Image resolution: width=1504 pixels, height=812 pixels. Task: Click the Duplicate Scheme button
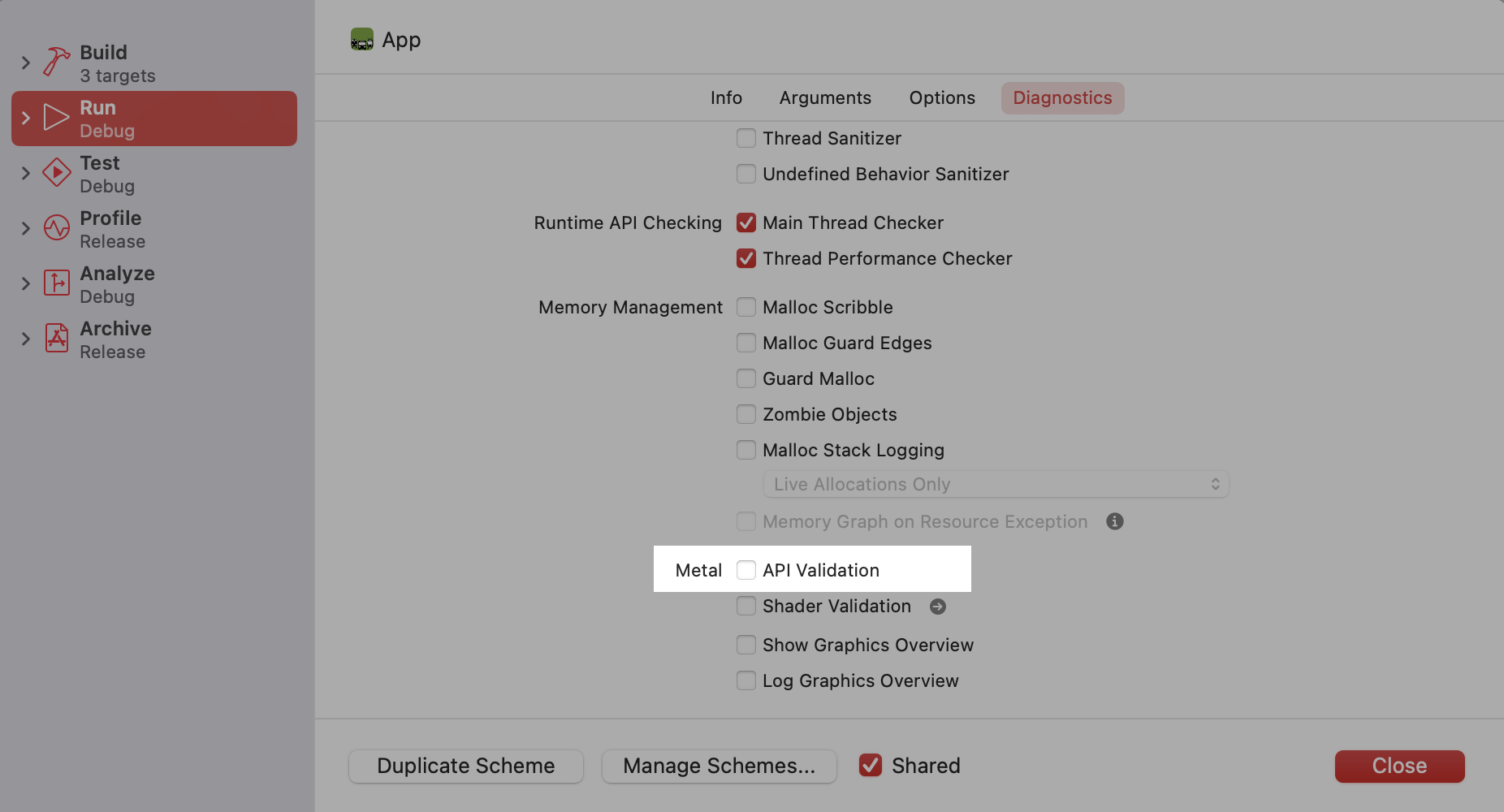coord(465,766)
